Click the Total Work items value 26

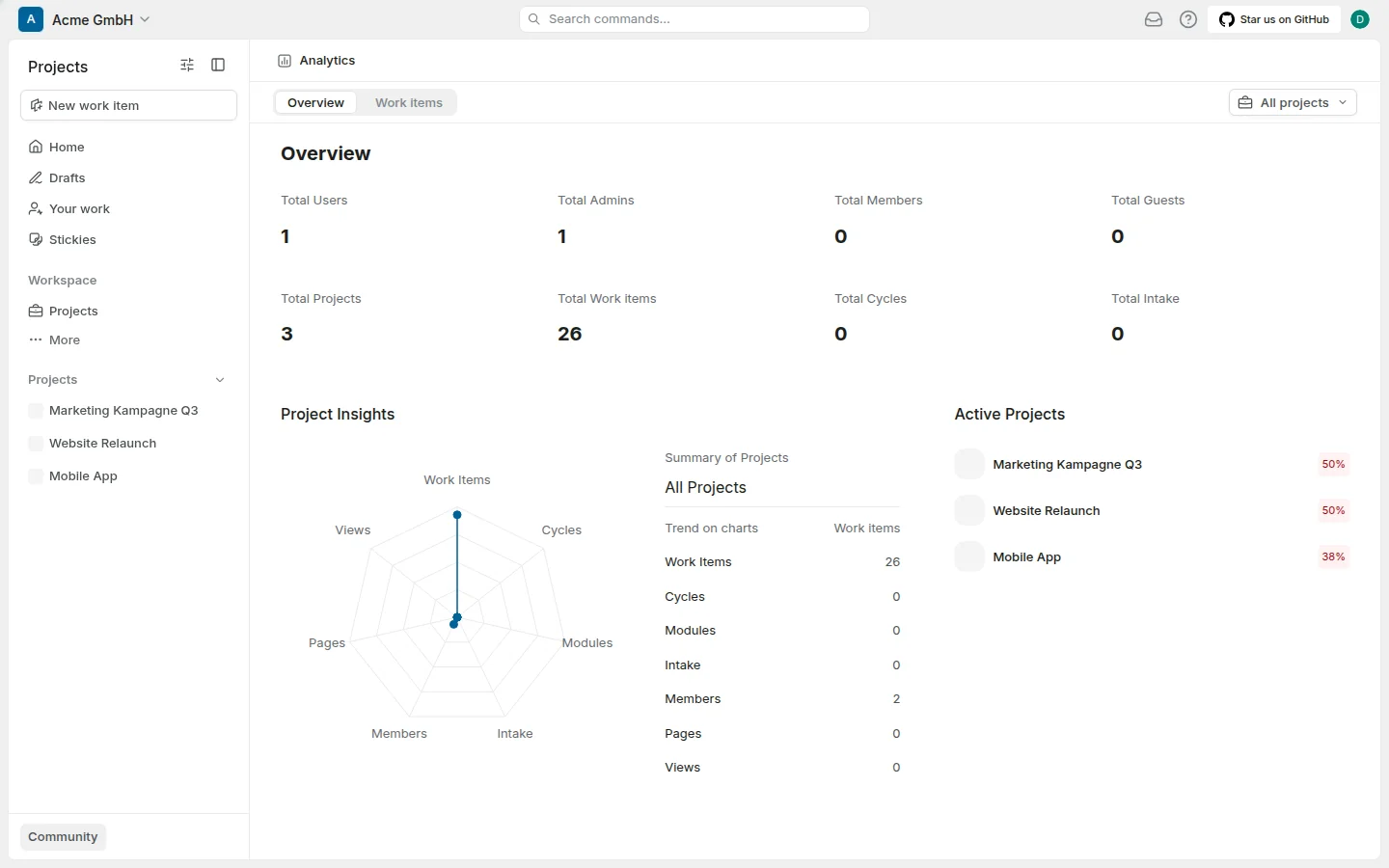point(569,334)
